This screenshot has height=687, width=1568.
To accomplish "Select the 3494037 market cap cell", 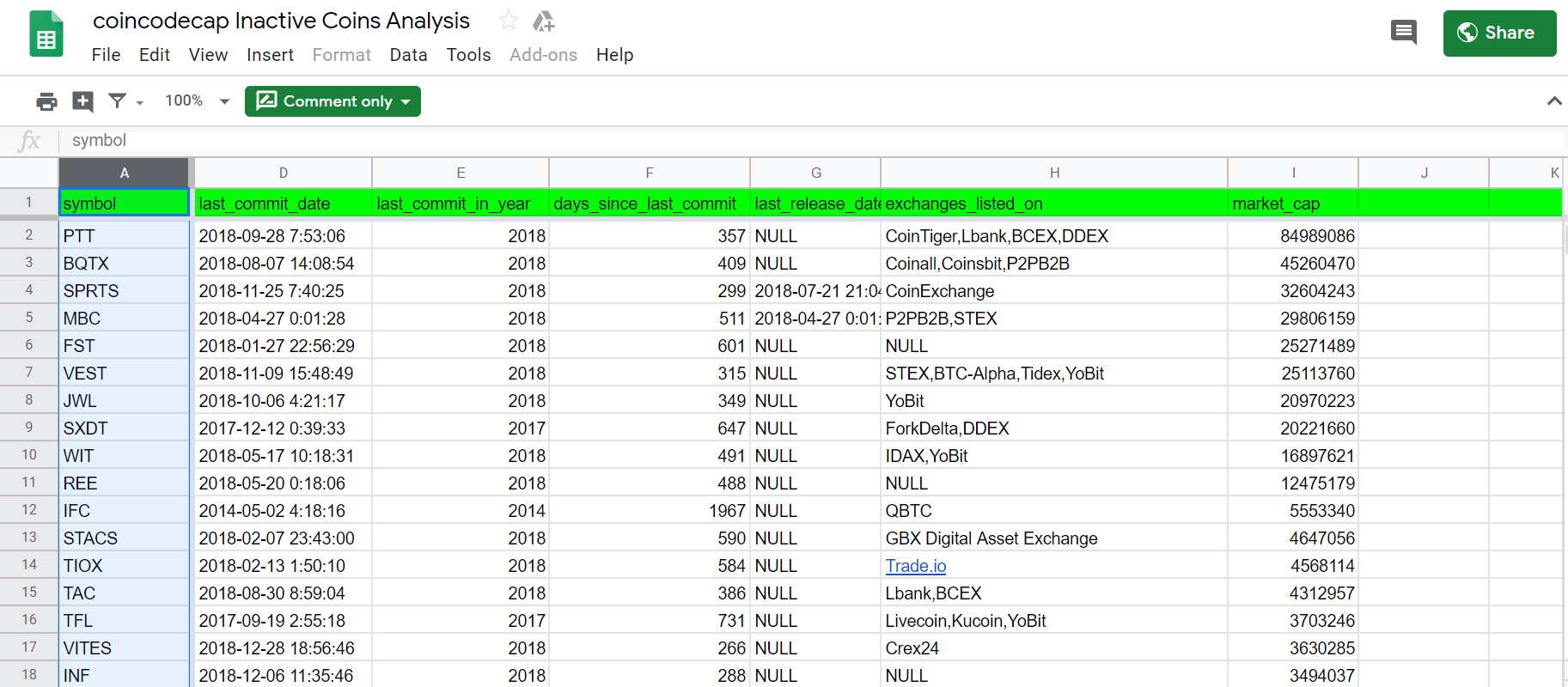I will [1293, 675].
